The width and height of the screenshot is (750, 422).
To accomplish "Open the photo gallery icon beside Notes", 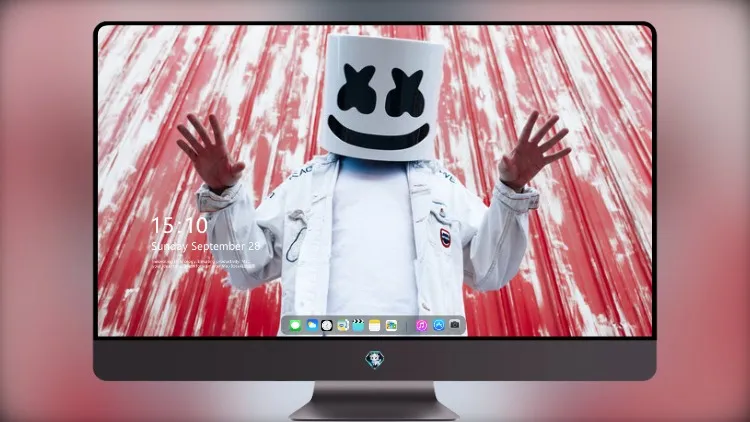I will (391, 325).
